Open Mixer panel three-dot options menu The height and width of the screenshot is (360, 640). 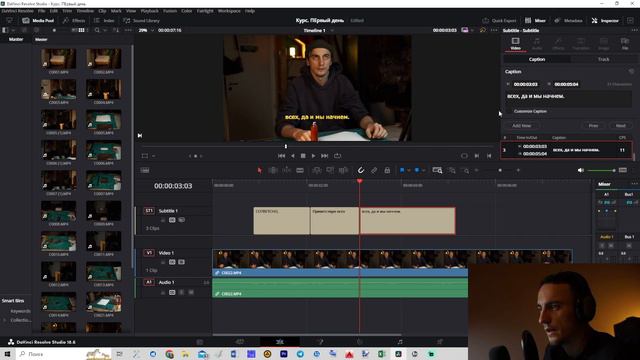pos(634,184)
